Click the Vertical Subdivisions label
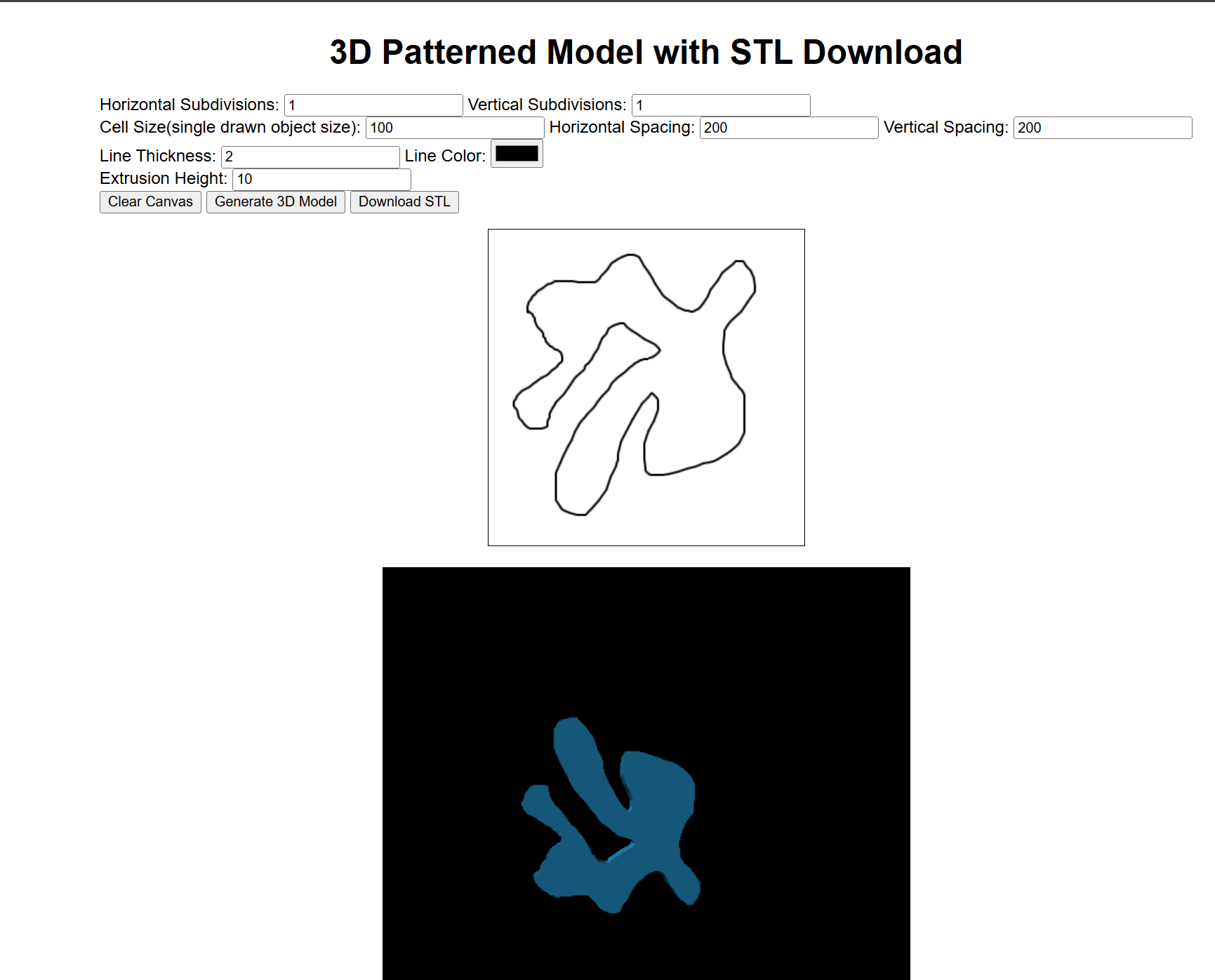 point(547,105)
